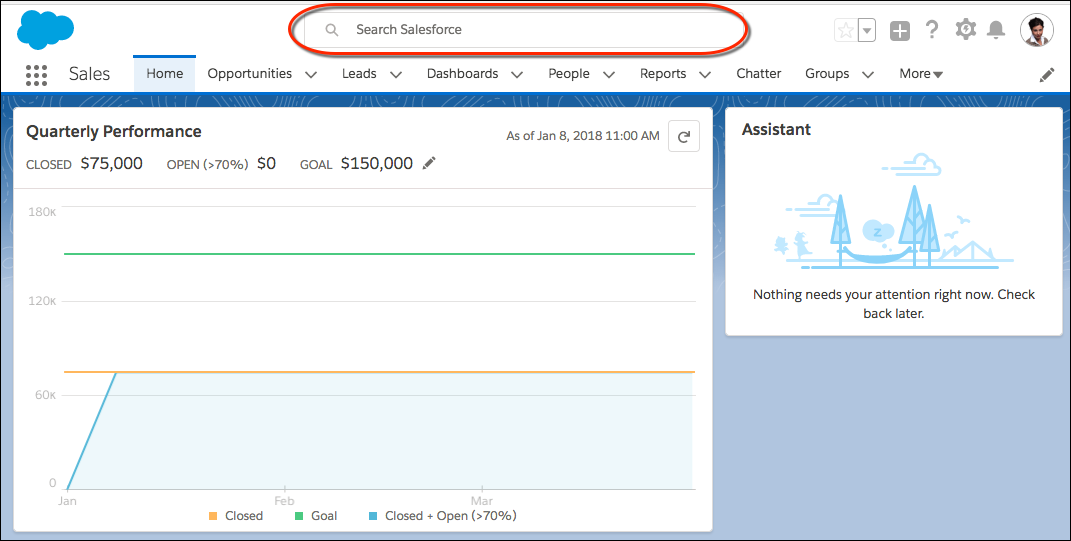Click the $75,000 closed amount
The width and height of the screenshot is (1071, 541).
click(x=111, y=163)
